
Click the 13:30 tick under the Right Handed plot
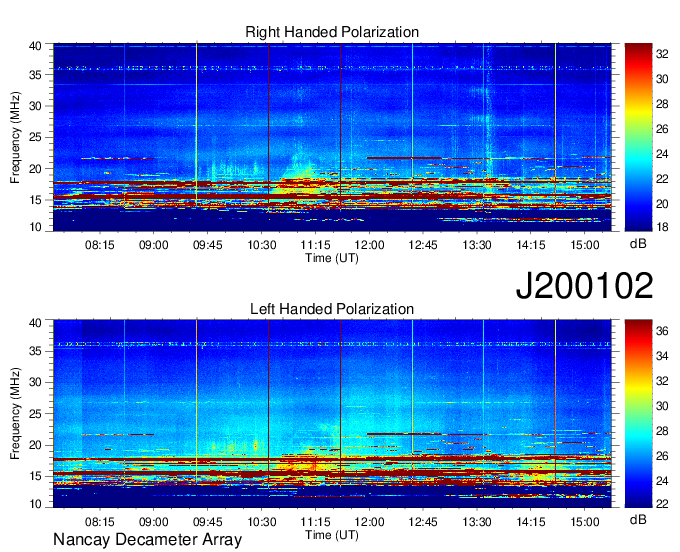(x=477, y=245)
